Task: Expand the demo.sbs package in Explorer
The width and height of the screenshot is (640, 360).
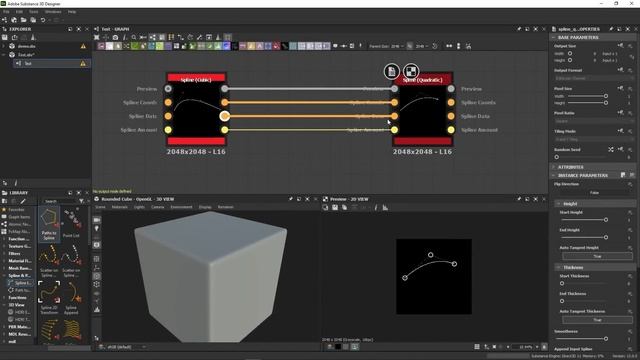Action: (4, 46)
